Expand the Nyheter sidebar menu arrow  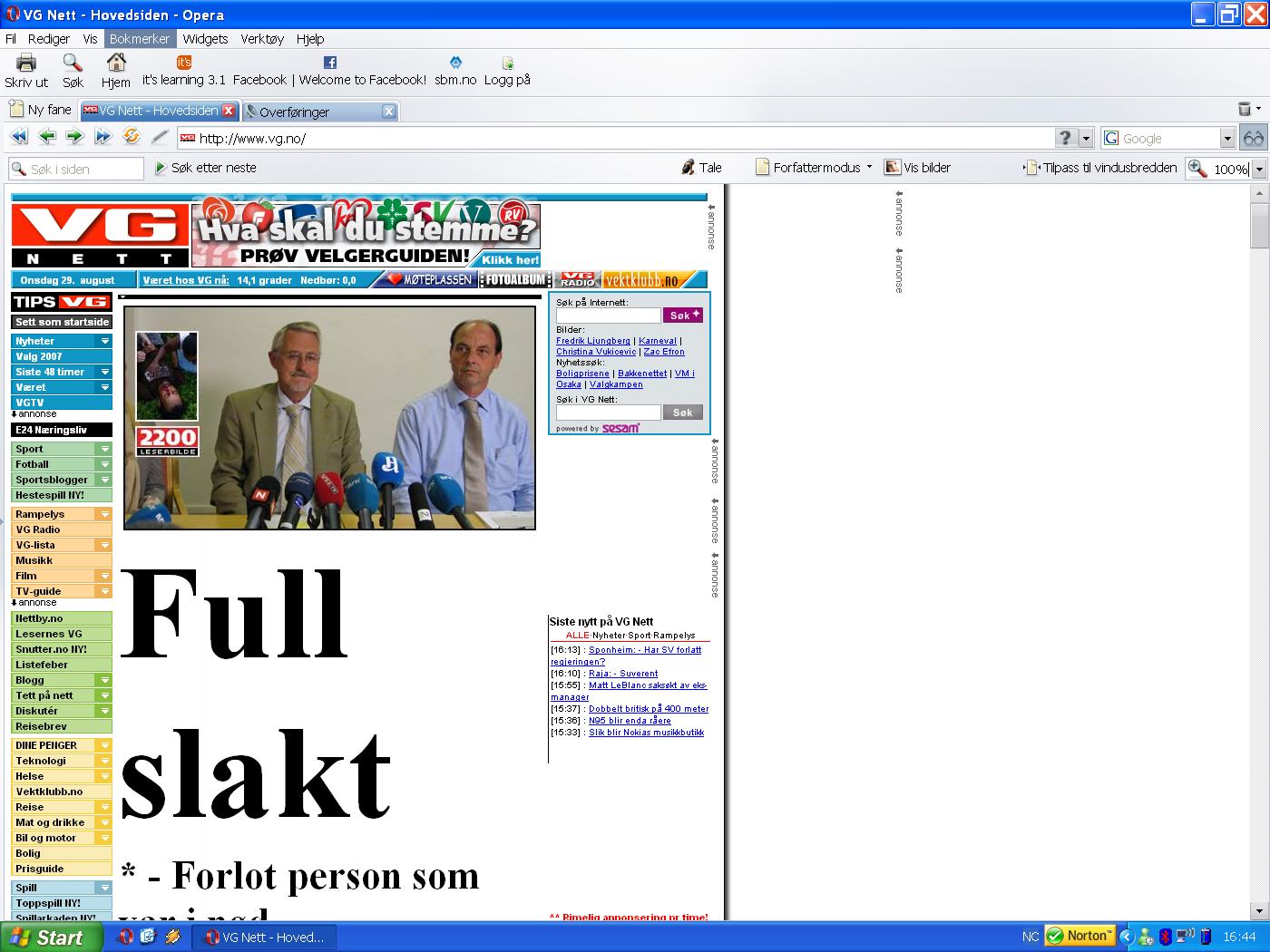click(x=105, y=341)
